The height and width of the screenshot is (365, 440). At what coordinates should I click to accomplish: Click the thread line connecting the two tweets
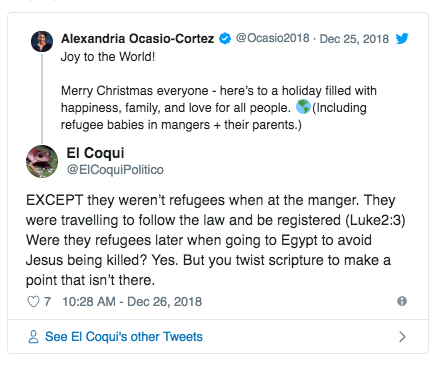click(x=42, y=99)
